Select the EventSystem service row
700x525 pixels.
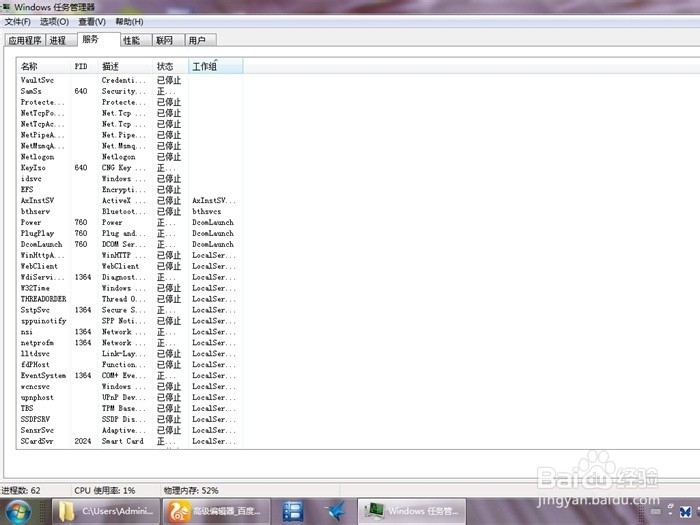tap(130, 375)
